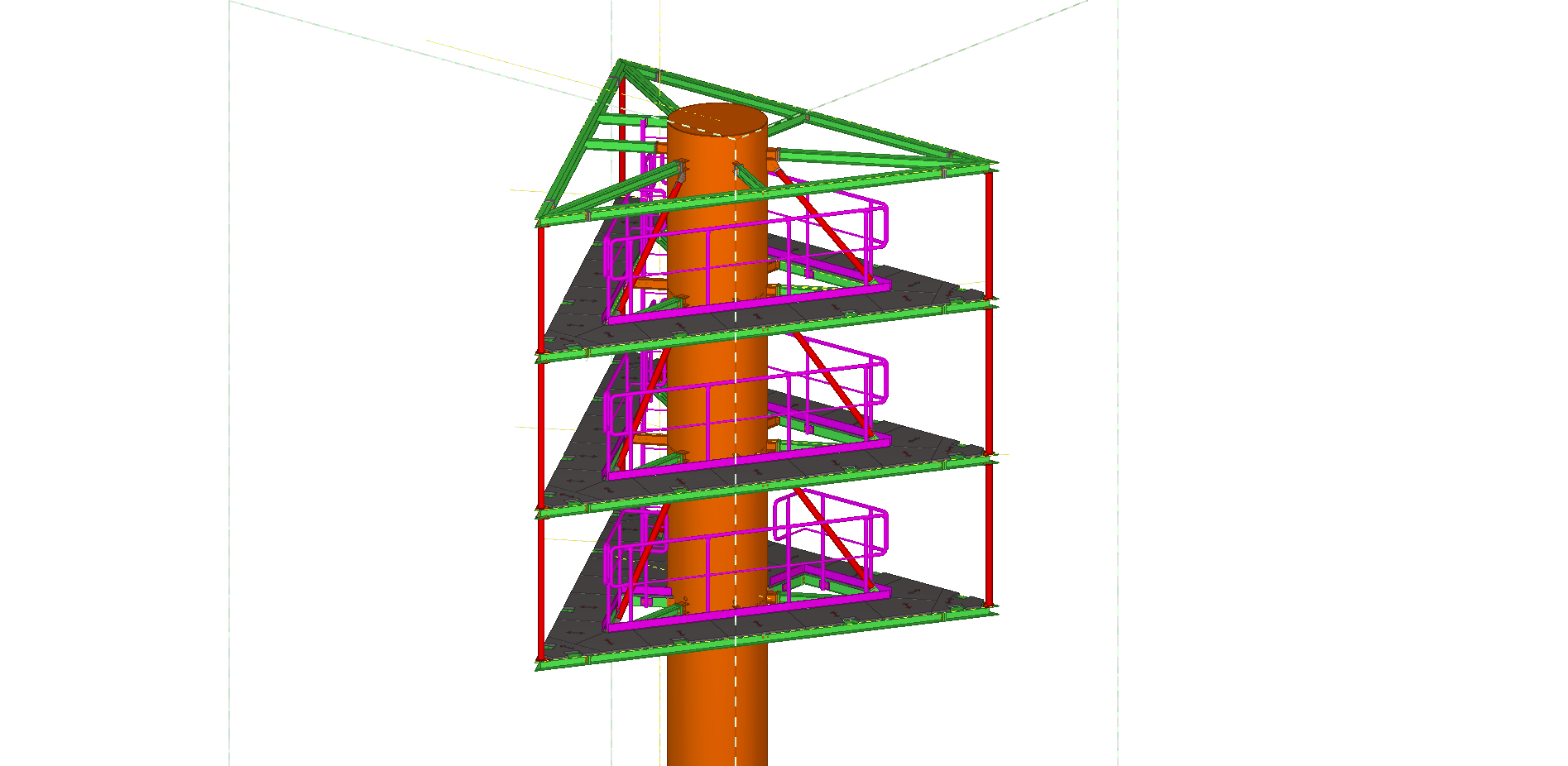This screenshot has width=1568, height=766.
Task: Click the green roof frame apex corner at top
Action: (622, 64)
